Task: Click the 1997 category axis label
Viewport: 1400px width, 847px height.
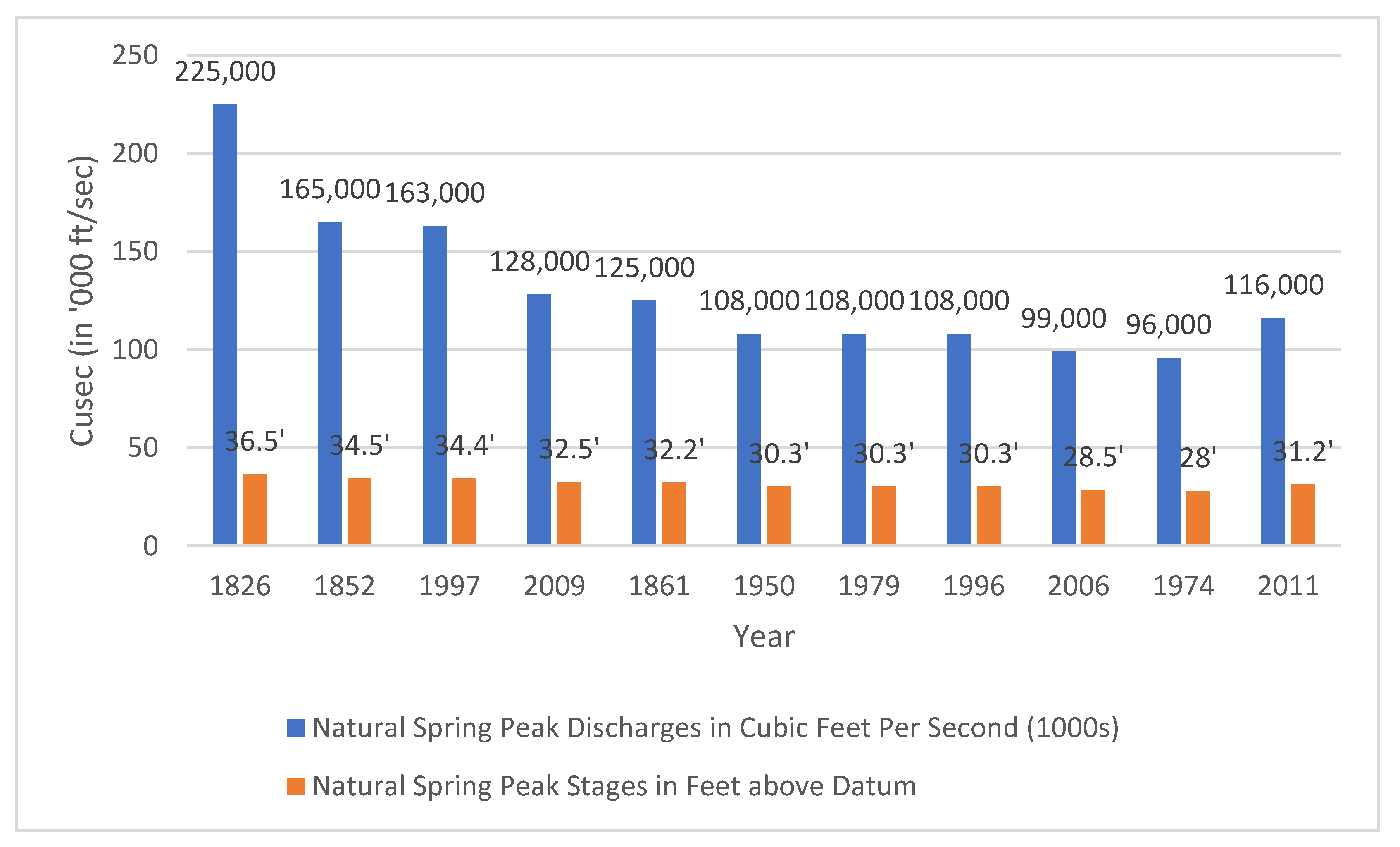Action: pyautogui.click(x=450, y=586)
